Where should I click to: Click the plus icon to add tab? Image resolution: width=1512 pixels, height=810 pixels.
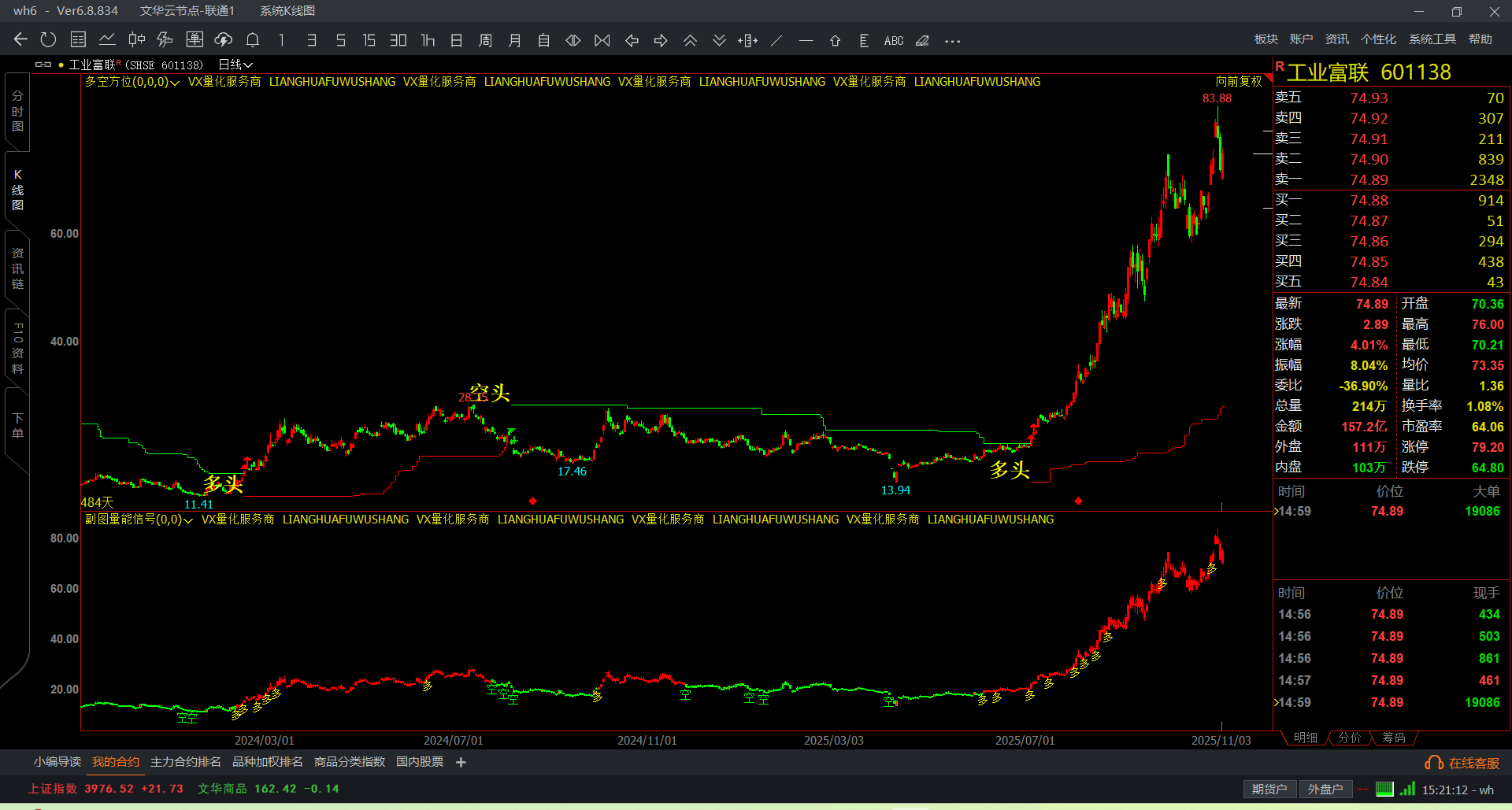[461, 762]
